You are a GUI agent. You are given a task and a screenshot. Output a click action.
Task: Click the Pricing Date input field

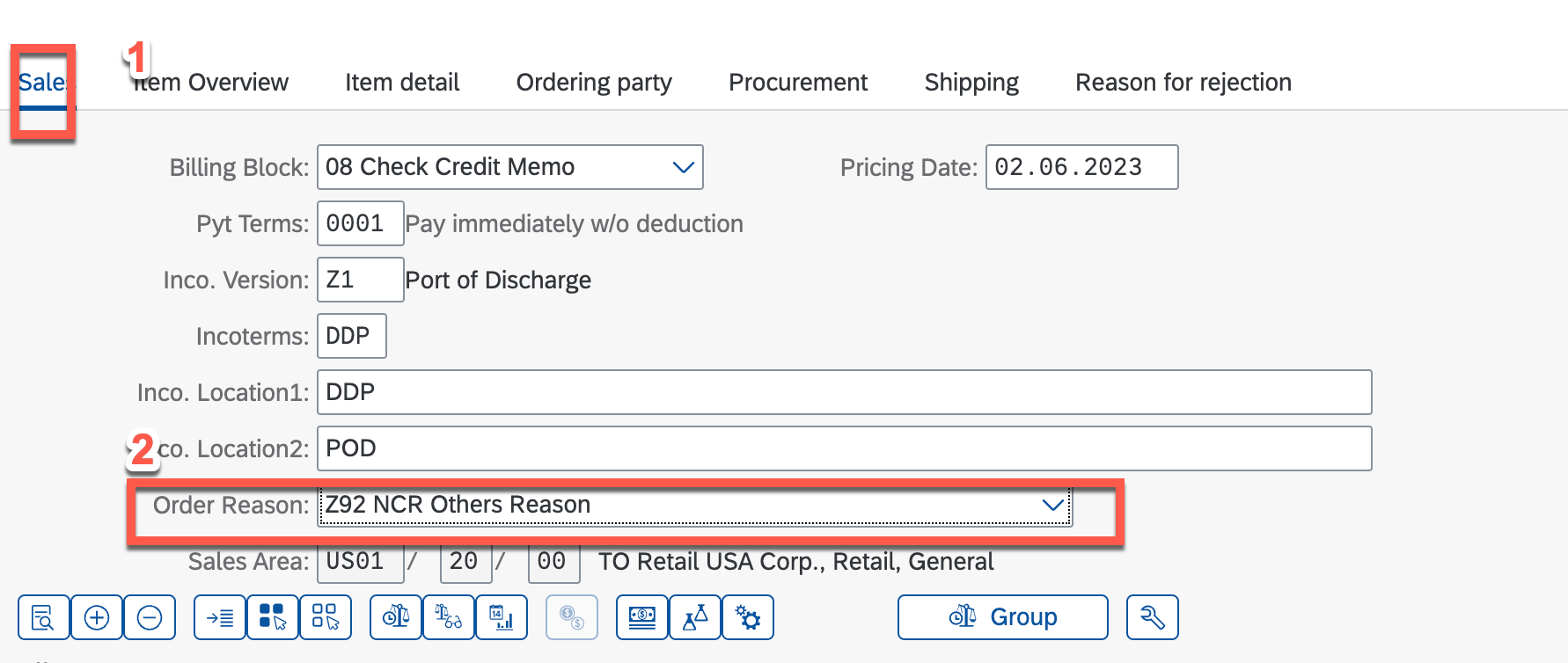click(x=1081, y=167)
